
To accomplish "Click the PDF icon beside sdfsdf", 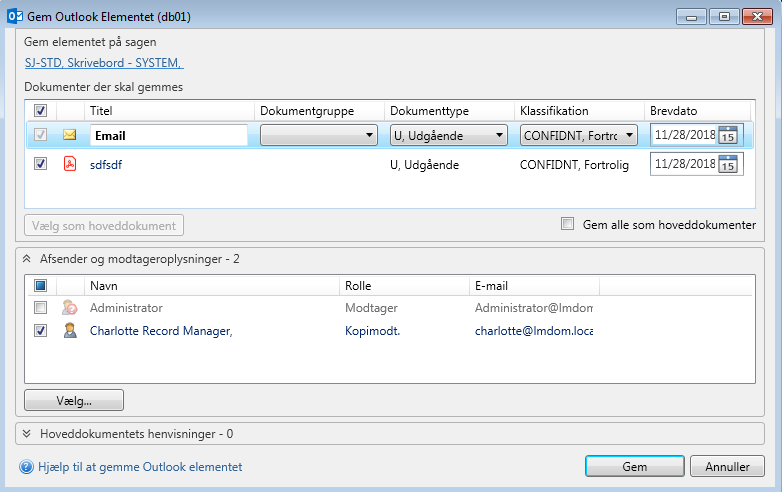I will [70, 164].
